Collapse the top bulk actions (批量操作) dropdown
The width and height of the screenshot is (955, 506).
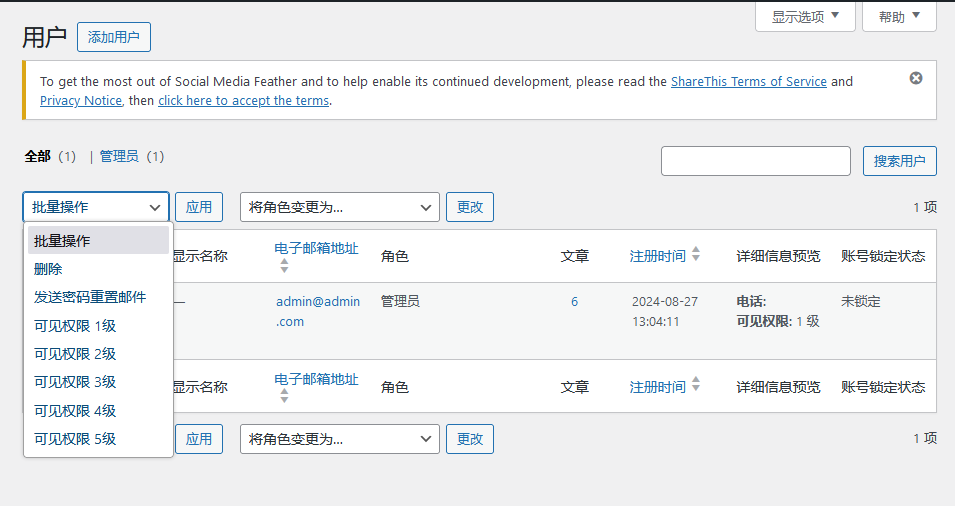click(x=96, y=207)
